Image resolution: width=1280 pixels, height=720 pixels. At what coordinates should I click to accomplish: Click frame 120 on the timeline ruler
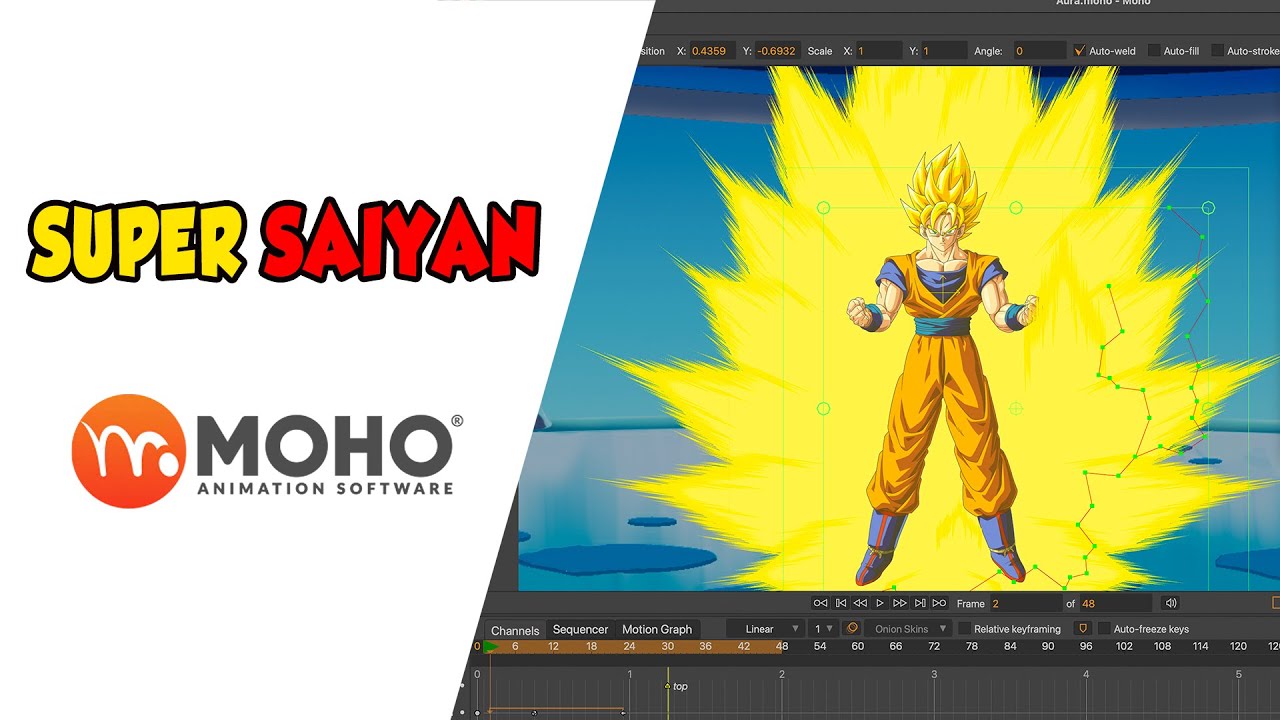1238,647
